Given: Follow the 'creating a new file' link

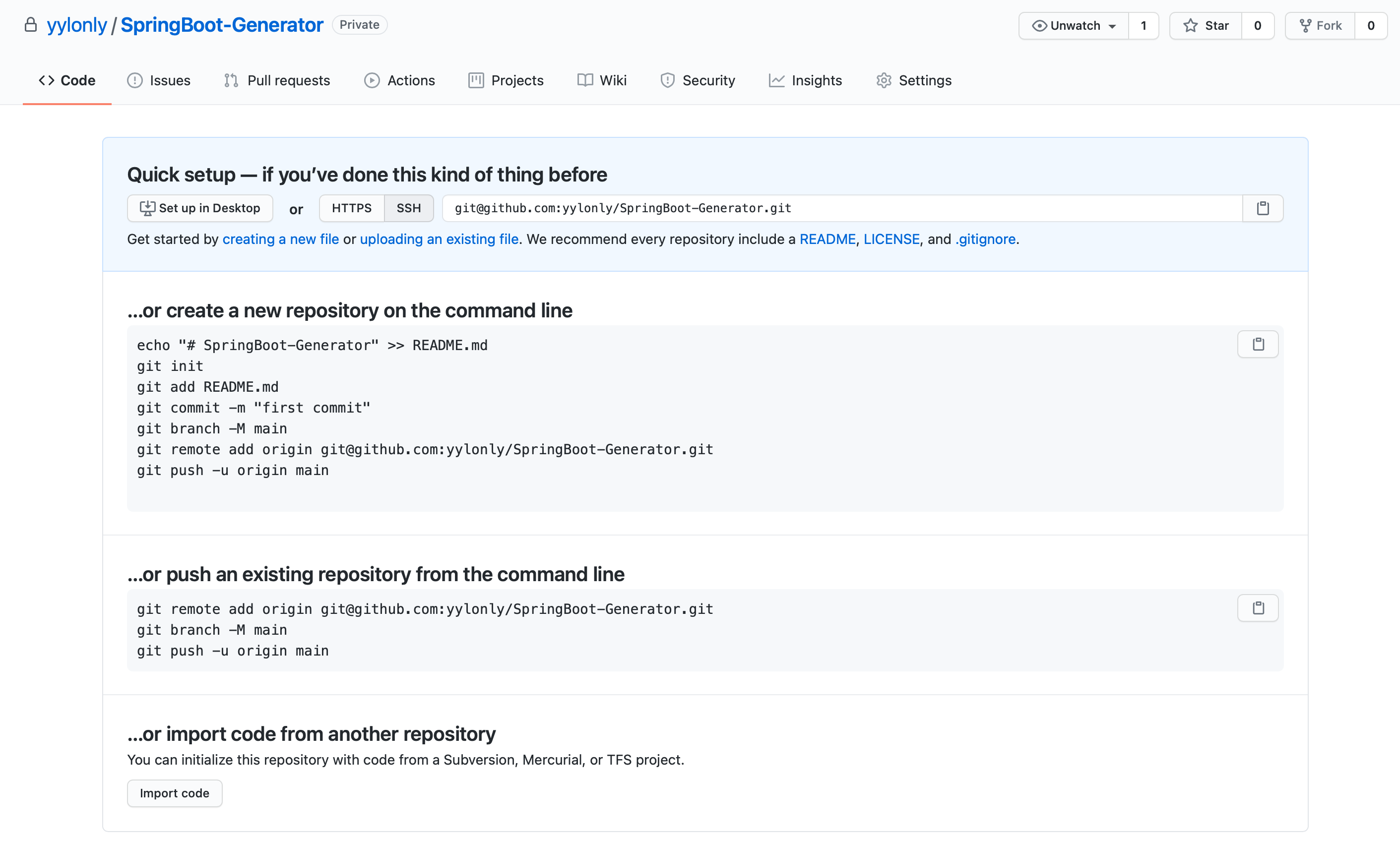Looking at the screenshot, I should [281, 239].
